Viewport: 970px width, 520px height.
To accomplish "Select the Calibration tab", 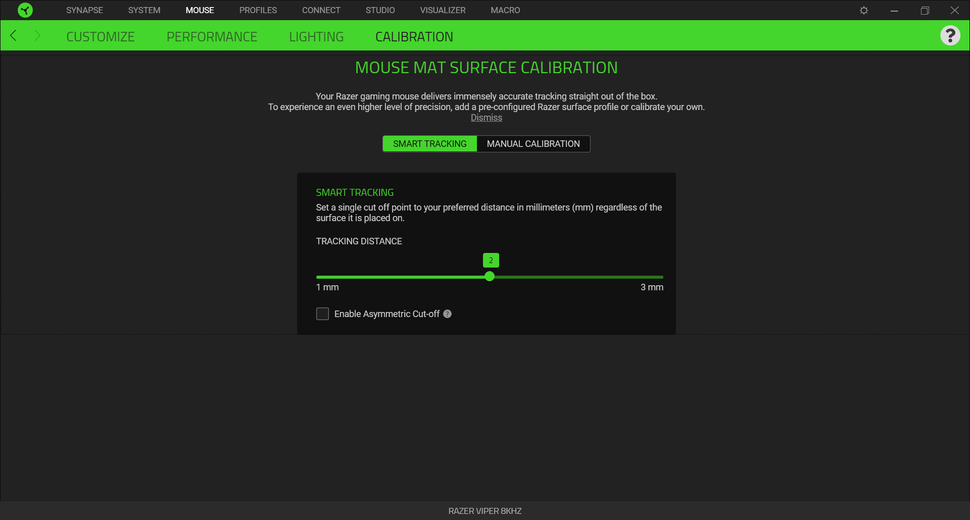I will point(414,36).
